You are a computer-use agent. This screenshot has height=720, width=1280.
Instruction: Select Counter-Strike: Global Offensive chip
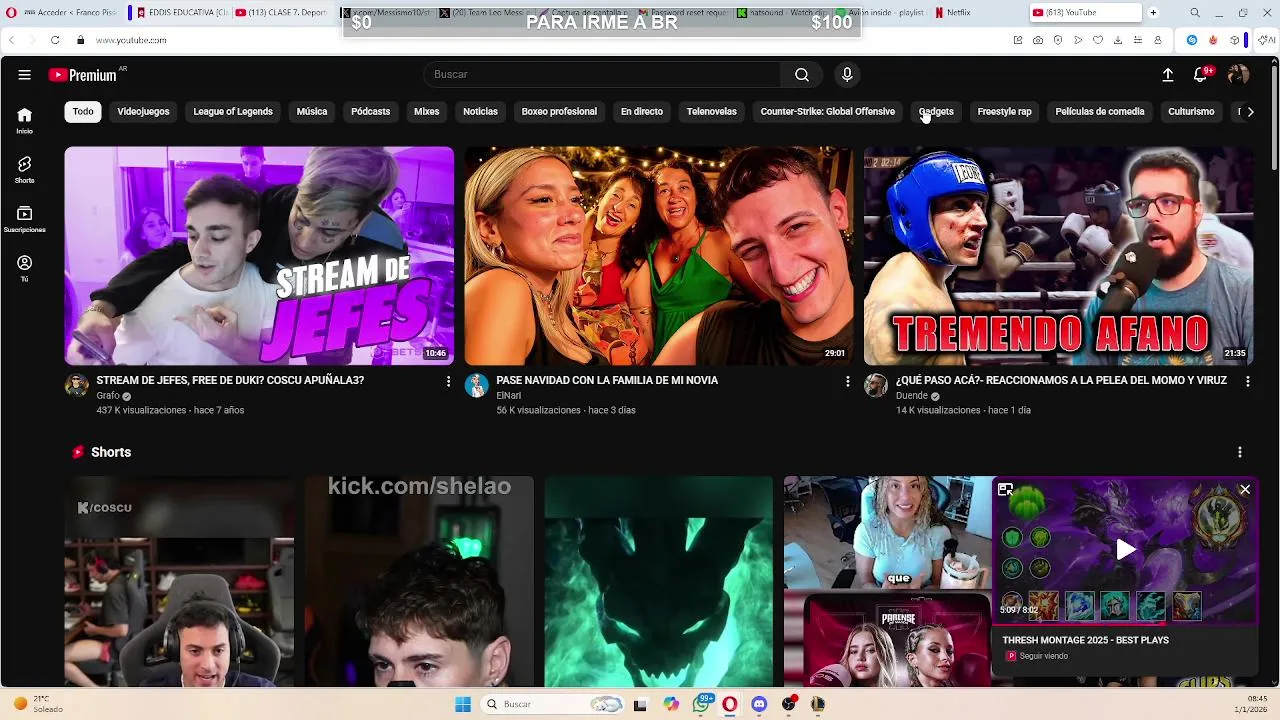pyautogui.click(x=828, y=112)
